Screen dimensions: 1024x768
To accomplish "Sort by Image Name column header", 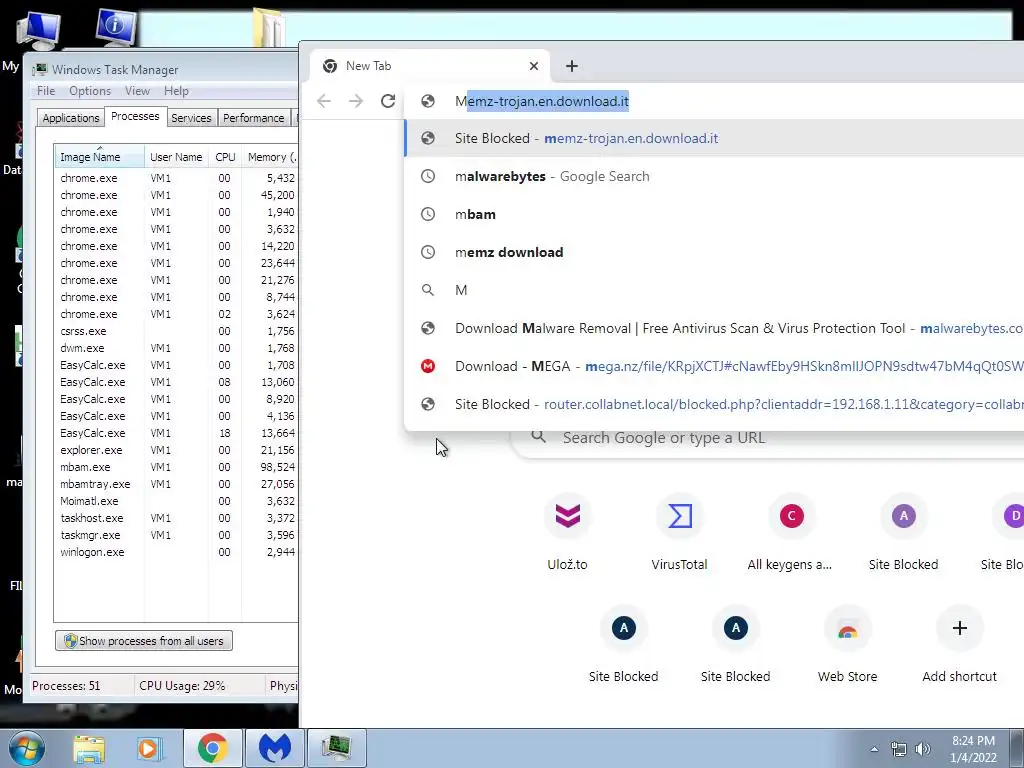I will point(99,157).
